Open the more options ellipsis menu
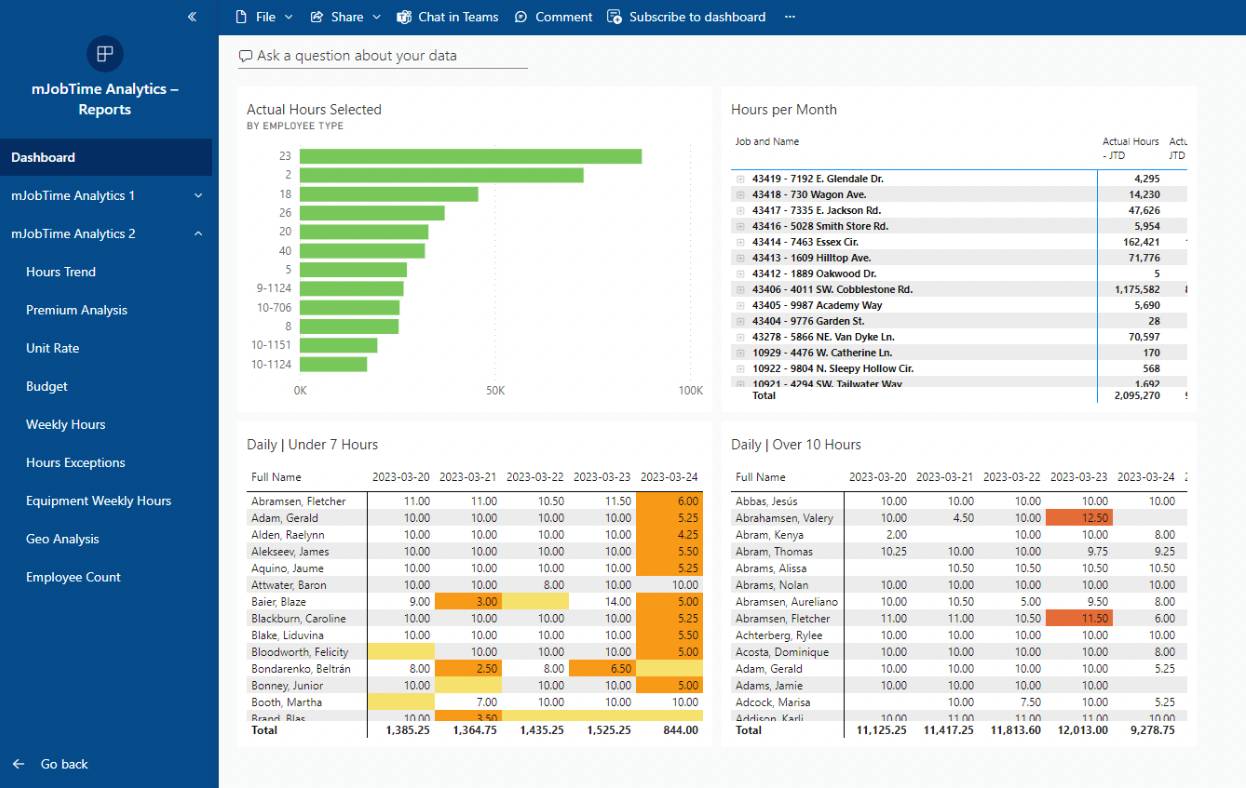Image resolution: width=1246 pixels, height=788 pixels. pos(790,17)
